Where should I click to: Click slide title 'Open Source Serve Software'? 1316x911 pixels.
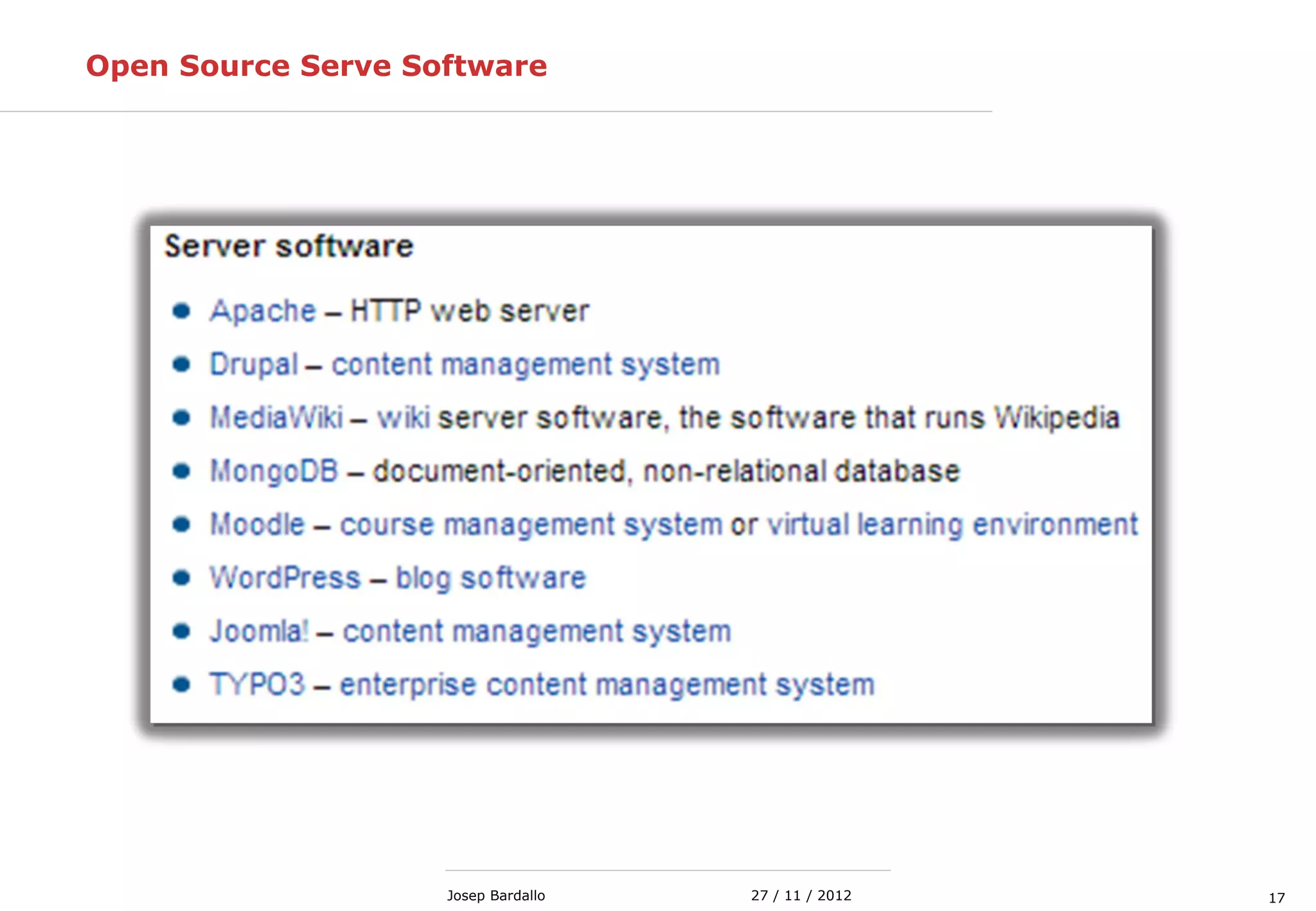[316, 66]
